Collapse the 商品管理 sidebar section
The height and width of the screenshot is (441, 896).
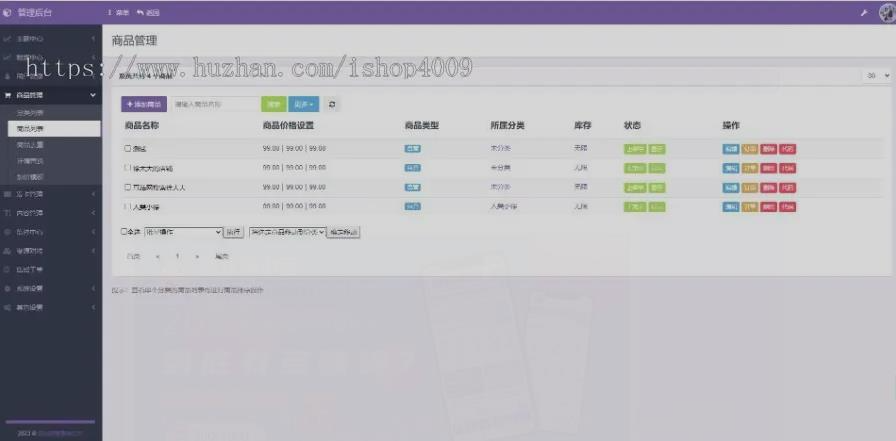pyautogui.click(x=51, y=95)
